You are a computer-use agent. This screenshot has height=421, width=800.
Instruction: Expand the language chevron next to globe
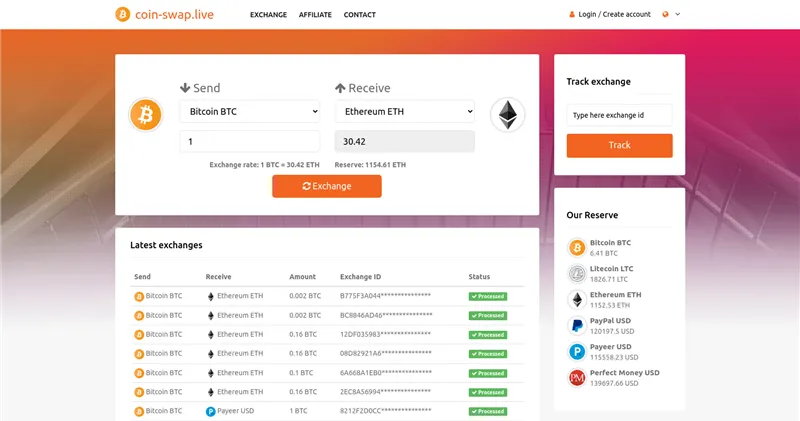[677, 14]
